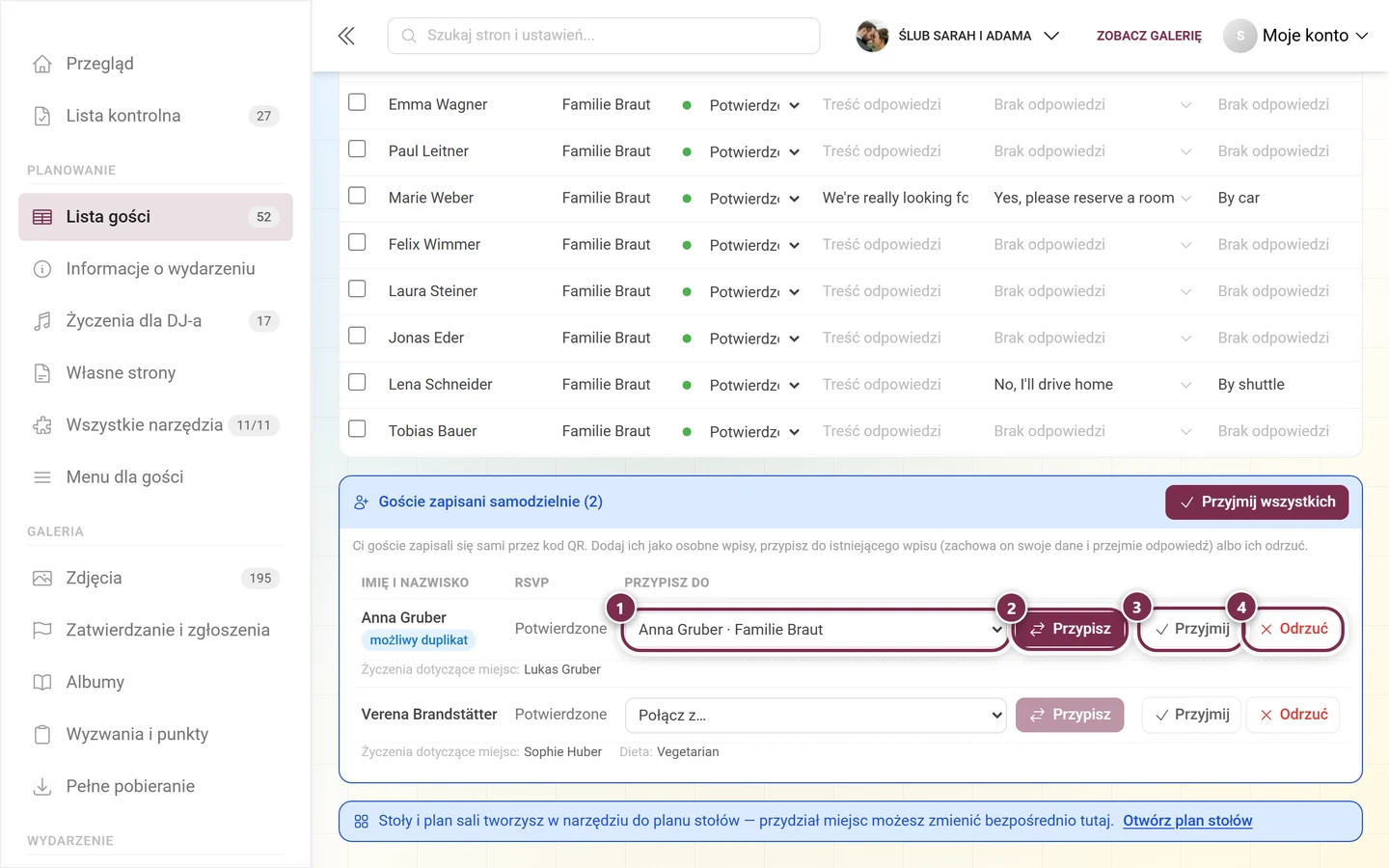This screenshot has width=1389, height=868.
Task: Open Wyzwania i punkty page
Action: tap(155, 735)
